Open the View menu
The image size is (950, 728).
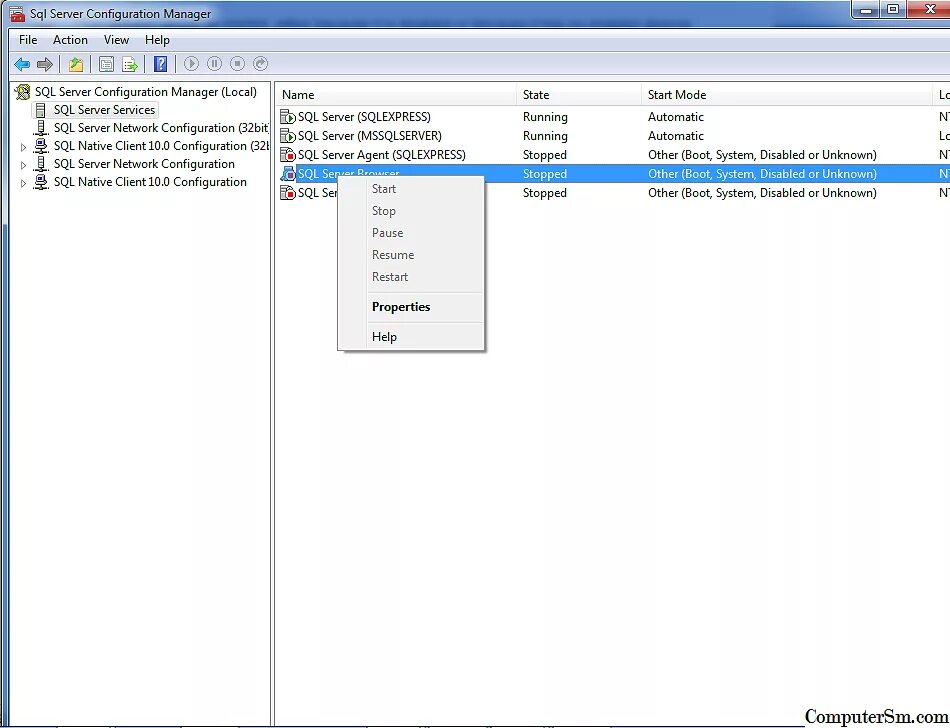tap(116, 40)
